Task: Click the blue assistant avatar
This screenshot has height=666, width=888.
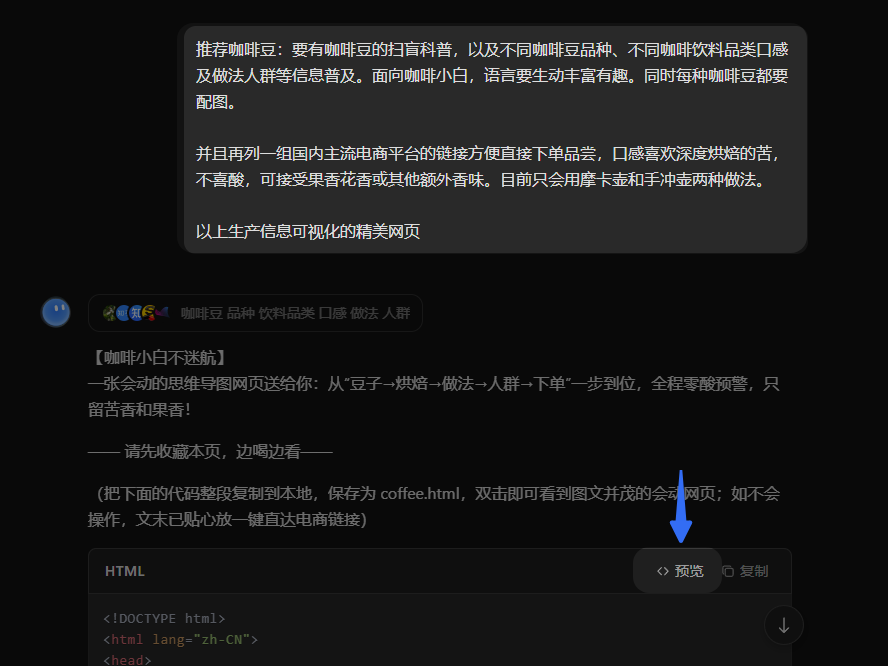Action: (56, 313)
